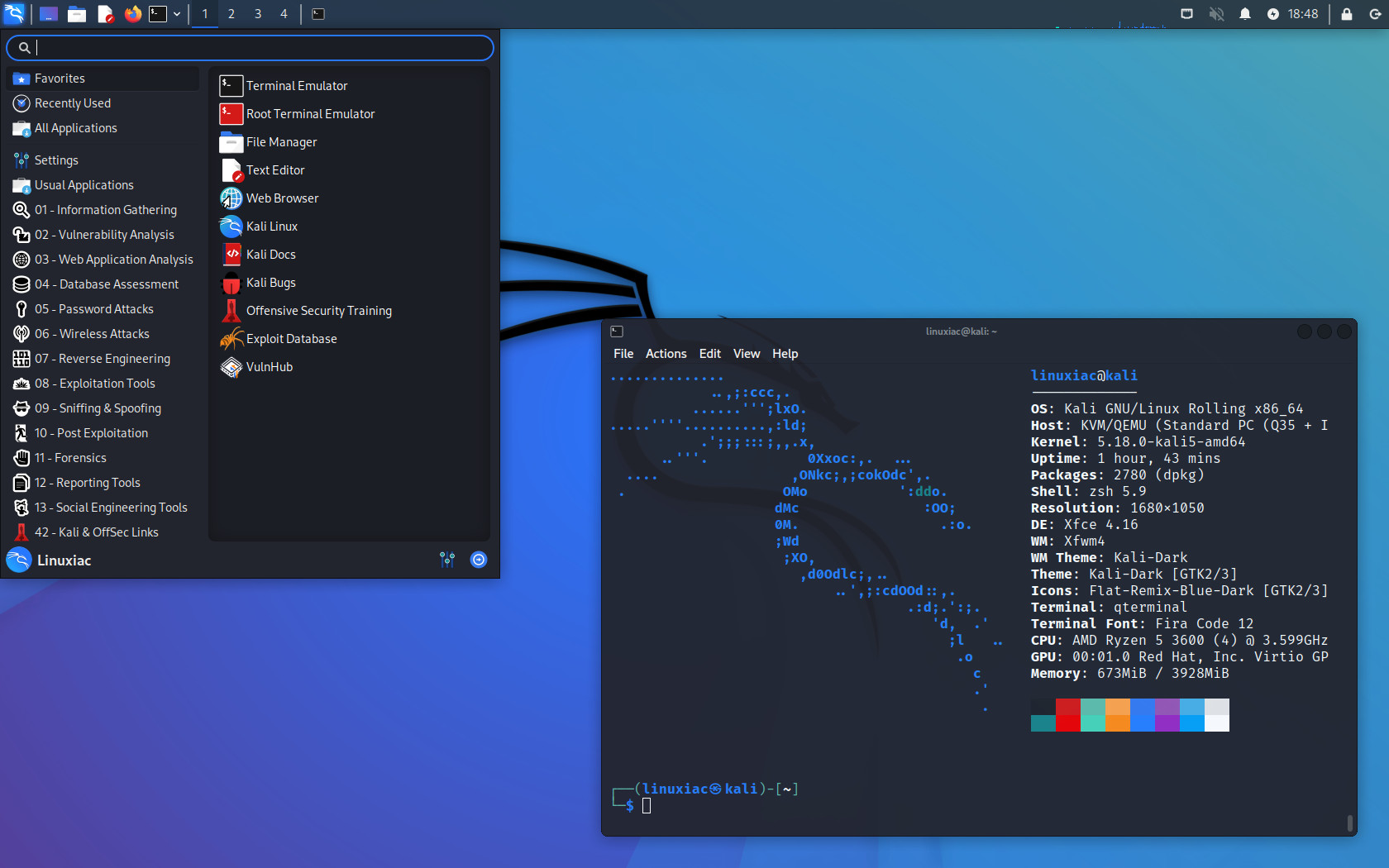This screenshot has width=1389, height=868.
Task: Select All Applications category
Action: click(x=103, y=128)
